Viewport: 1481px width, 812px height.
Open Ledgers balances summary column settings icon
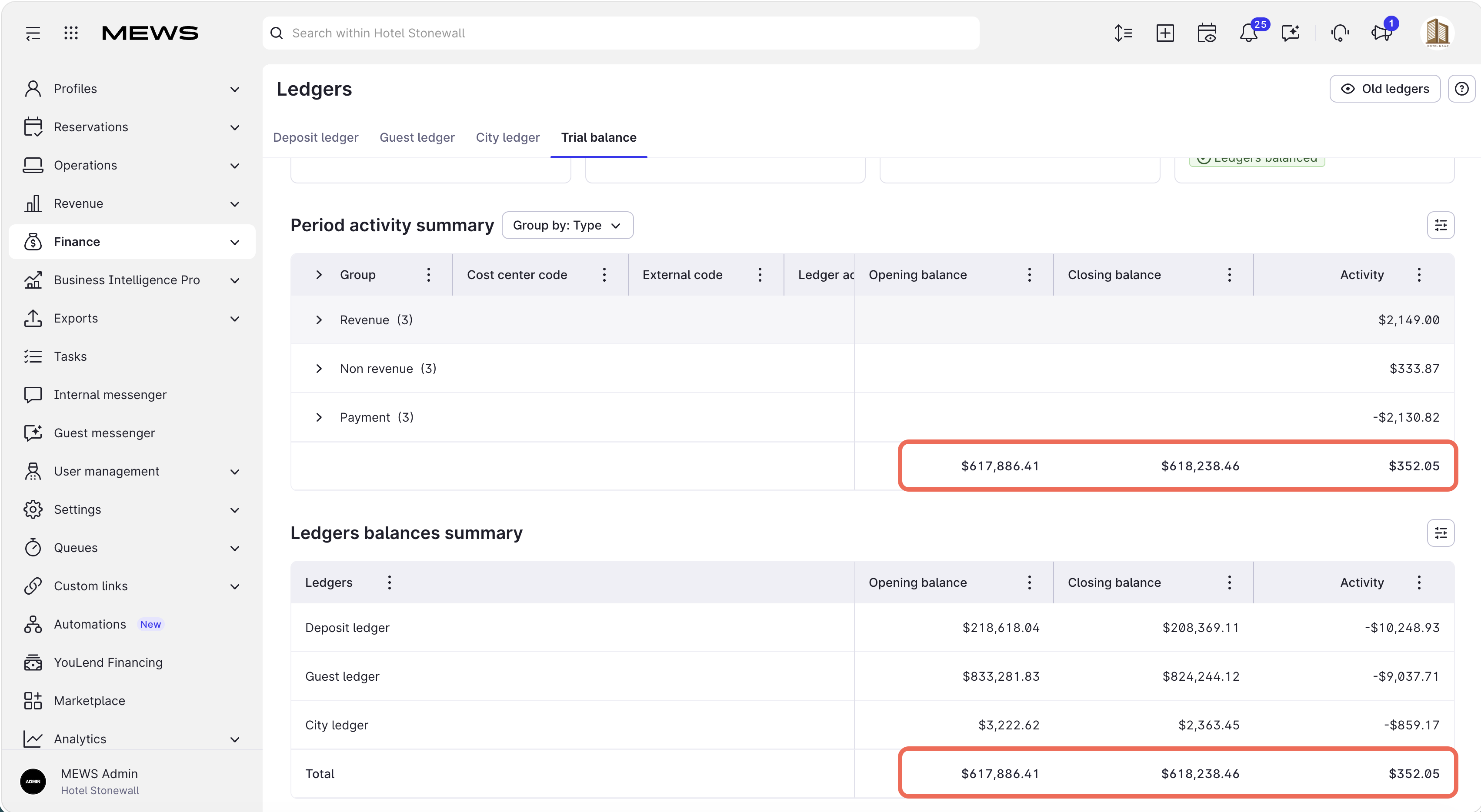1441,533
